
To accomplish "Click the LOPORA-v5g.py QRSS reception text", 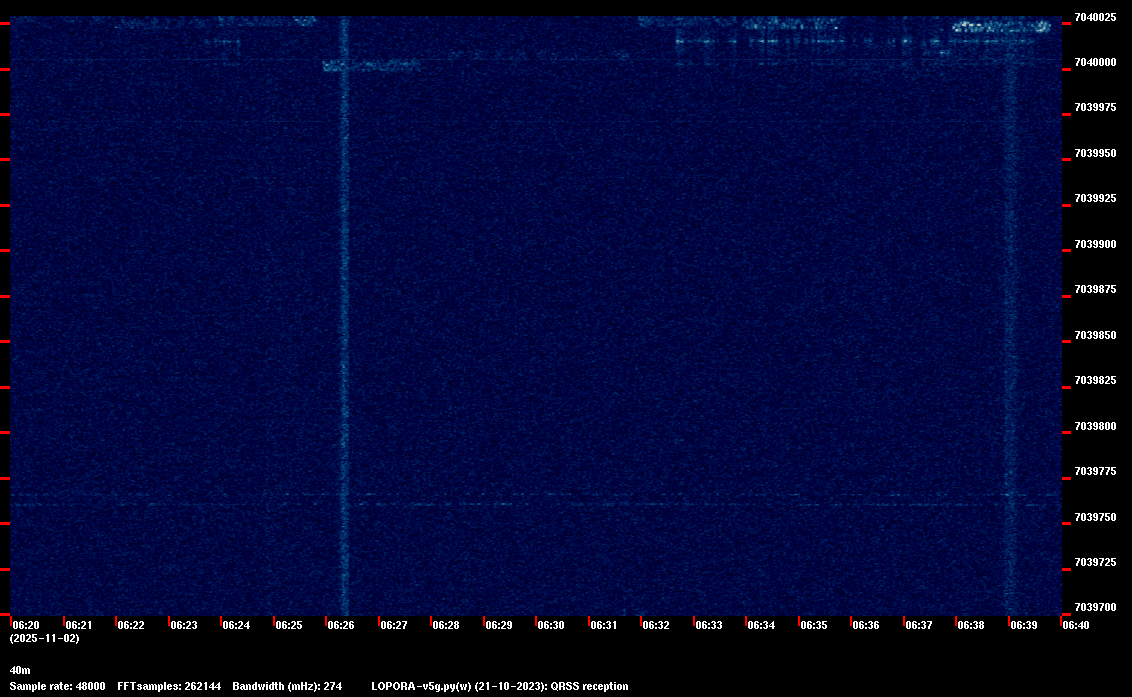I will click(x=500, y=687).
